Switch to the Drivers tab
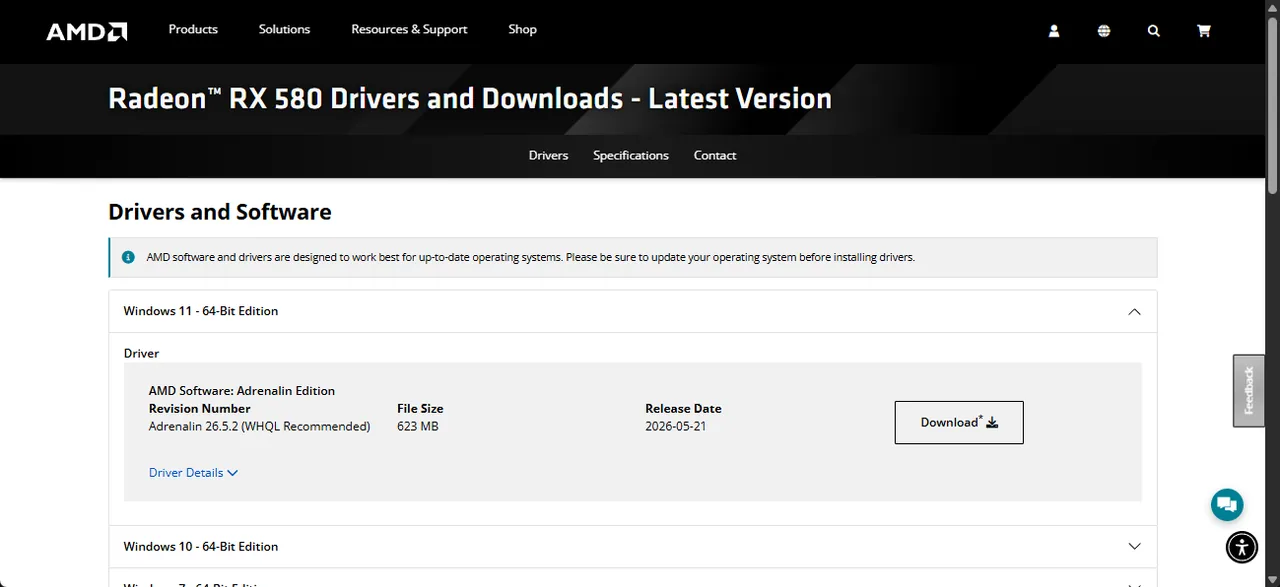 coord(548,155)
